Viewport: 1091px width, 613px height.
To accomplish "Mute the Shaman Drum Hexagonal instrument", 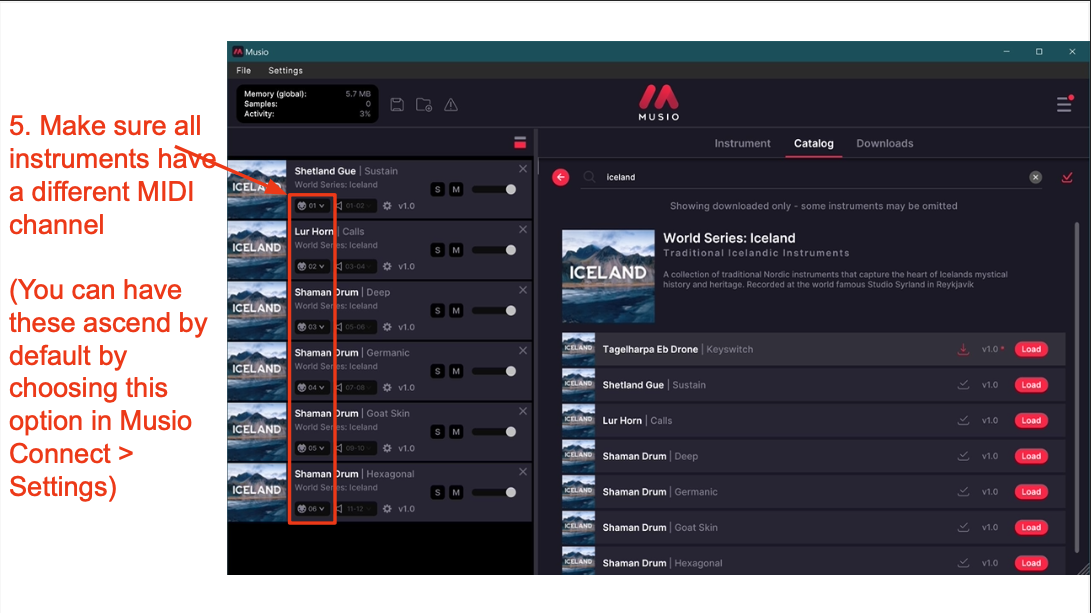I will pyautogui.click(x=456, y=492).
